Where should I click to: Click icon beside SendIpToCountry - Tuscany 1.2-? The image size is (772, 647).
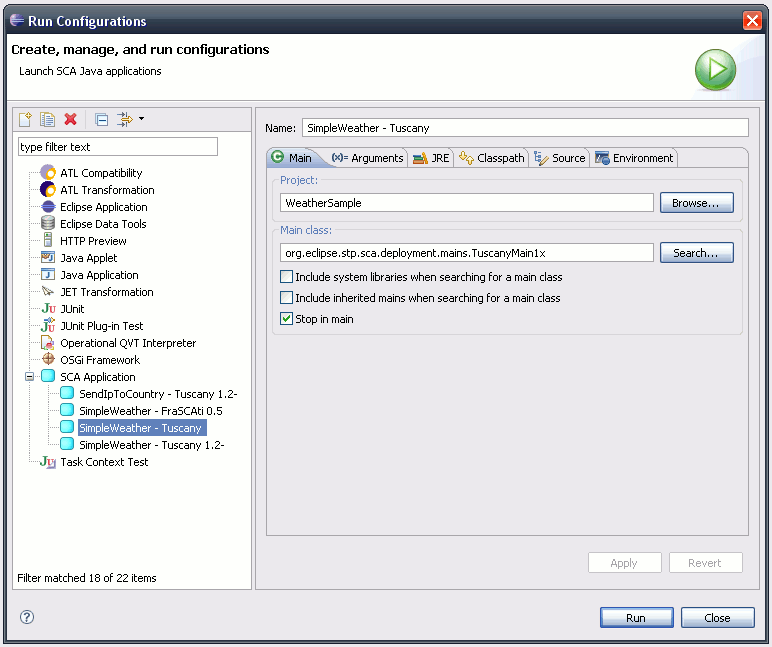pos(67,393)
